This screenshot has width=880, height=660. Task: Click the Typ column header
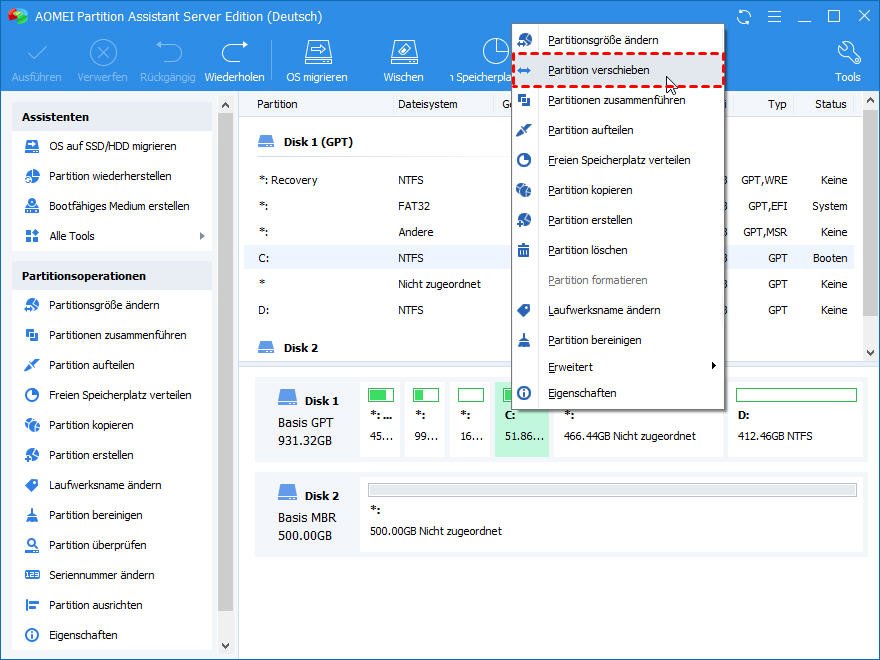(x=777, y=104)
